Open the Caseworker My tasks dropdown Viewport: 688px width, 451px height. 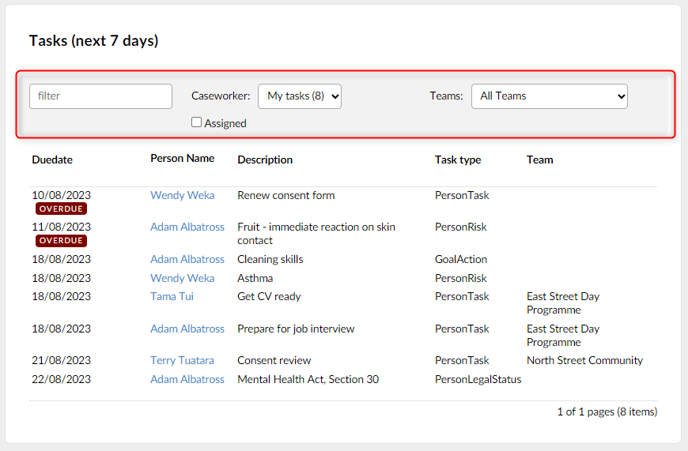[300, 96]
